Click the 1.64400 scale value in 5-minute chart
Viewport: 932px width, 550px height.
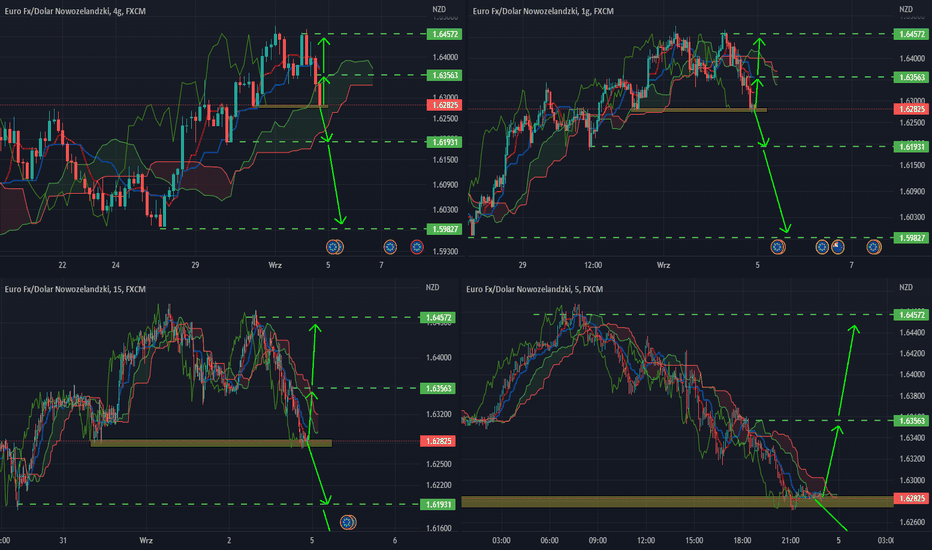click(912, 332)
